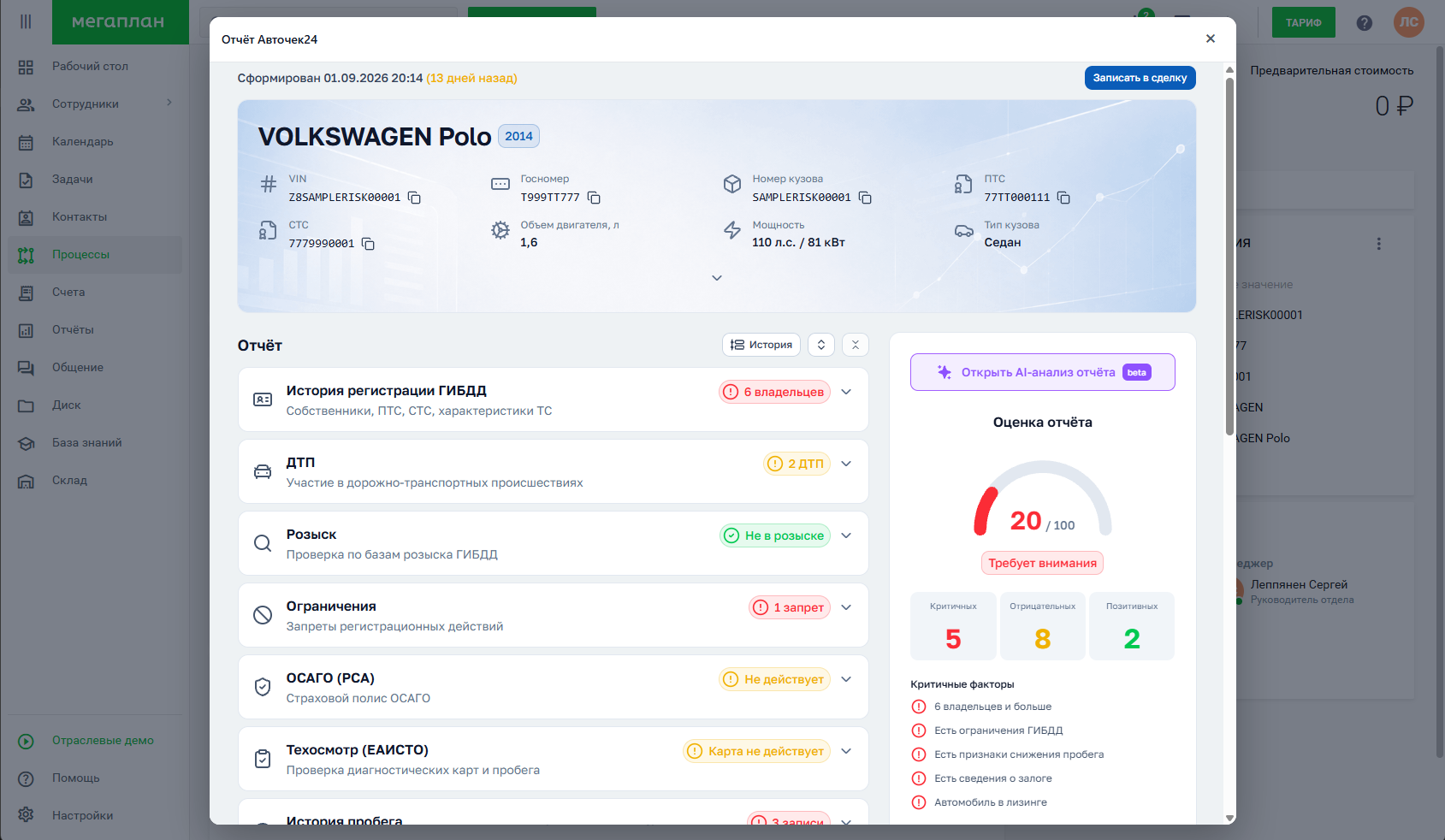1445x840 pixels.
Task: Expand the vehicle details chevron
Action: tap(717, 278)
